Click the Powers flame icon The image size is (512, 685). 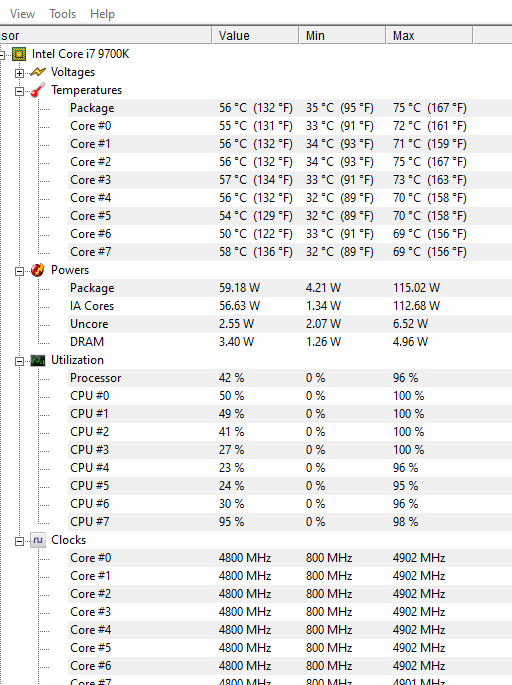pyautogui.click(x=38, y=270)
